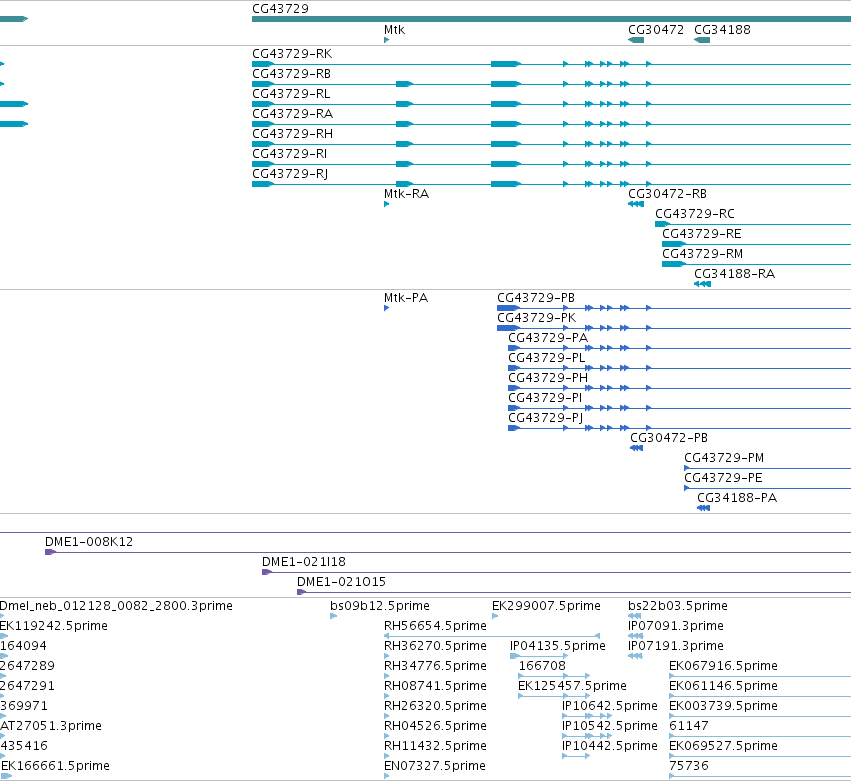
Task: Click RH34776.5prime label
Action: point(435,666)
